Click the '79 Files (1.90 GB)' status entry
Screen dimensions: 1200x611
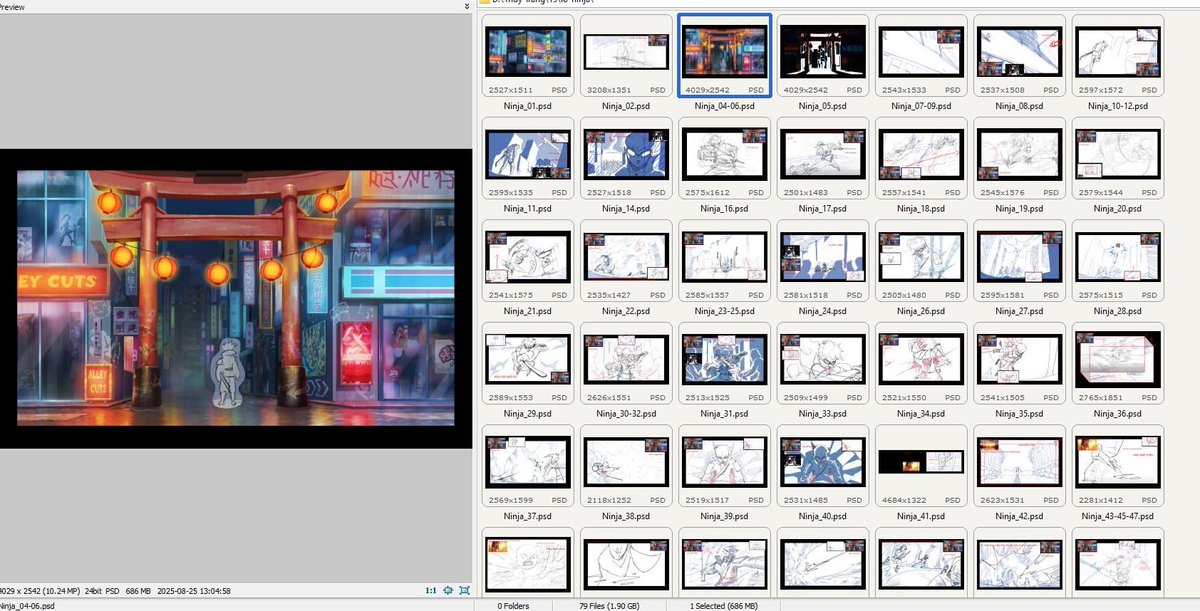[610, 605]
